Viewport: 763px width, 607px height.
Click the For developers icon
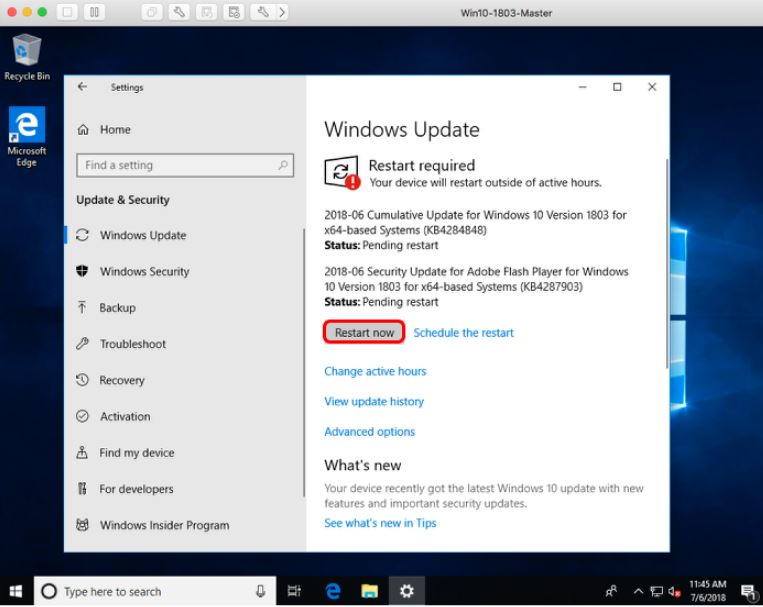click(82, 488)
